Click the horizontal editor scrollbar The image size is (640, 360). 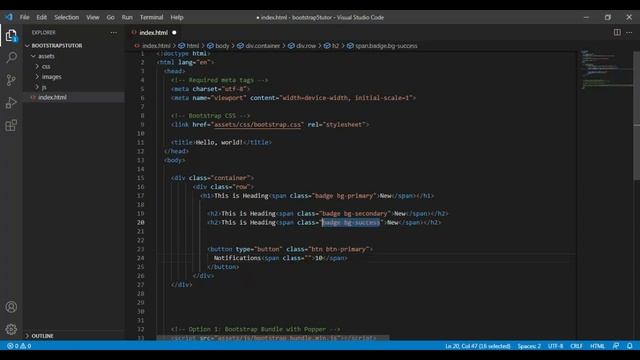pos(273,338)
